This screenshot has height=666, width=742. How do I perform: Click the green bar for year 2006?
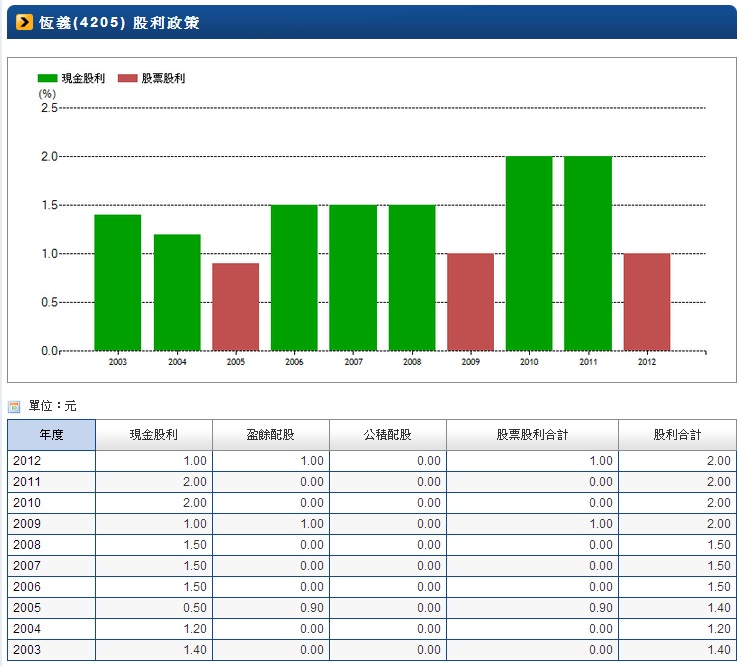294,278
